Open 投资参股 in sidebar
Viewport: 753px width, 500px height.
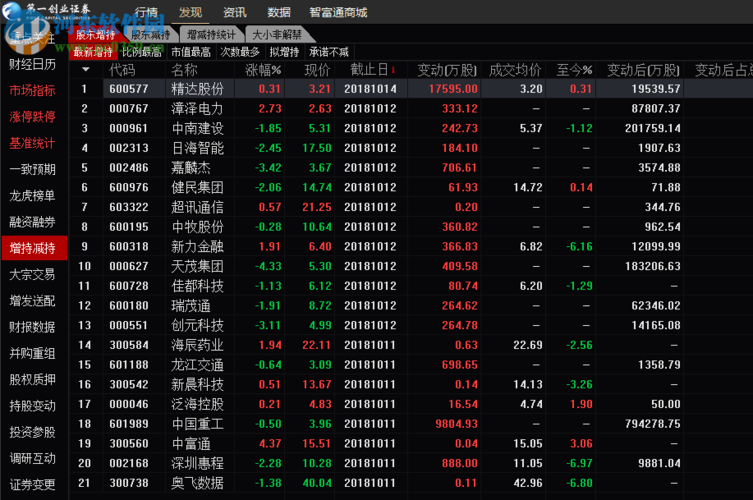click(x=32, y=432)
